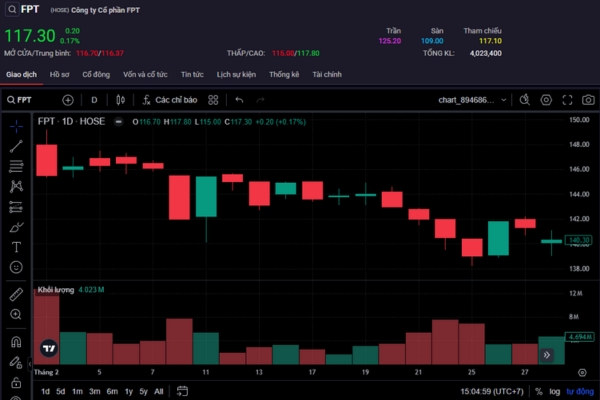Select the Fibonacci retracement lines tool

click(16, 166)
